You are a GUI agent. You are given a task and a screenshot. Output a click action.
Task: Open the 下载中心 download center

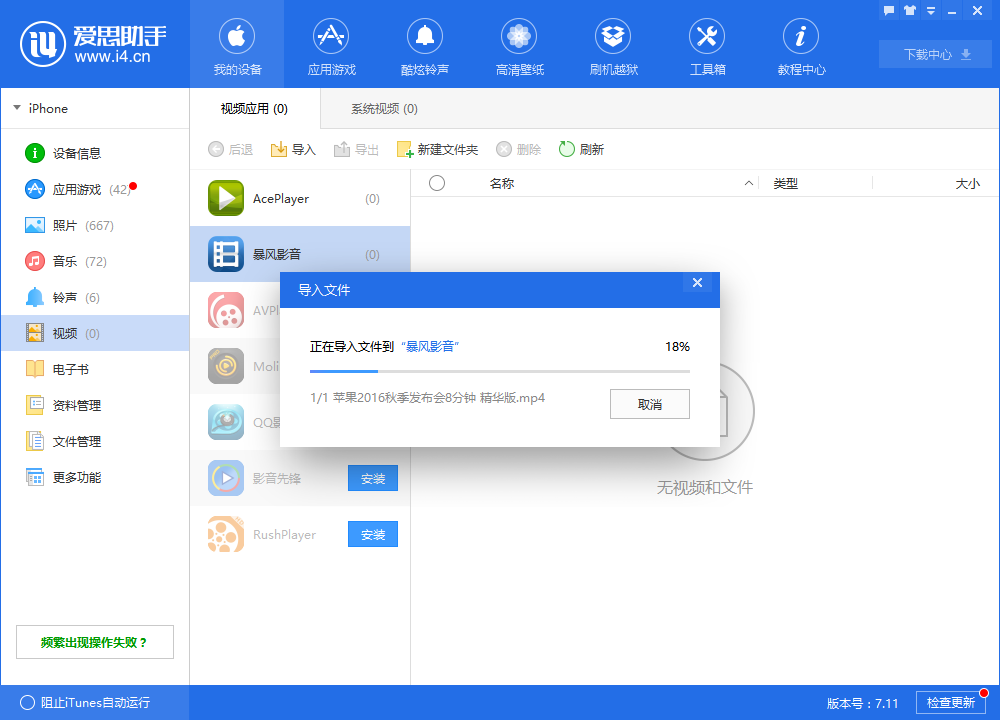tap(936, 54)
